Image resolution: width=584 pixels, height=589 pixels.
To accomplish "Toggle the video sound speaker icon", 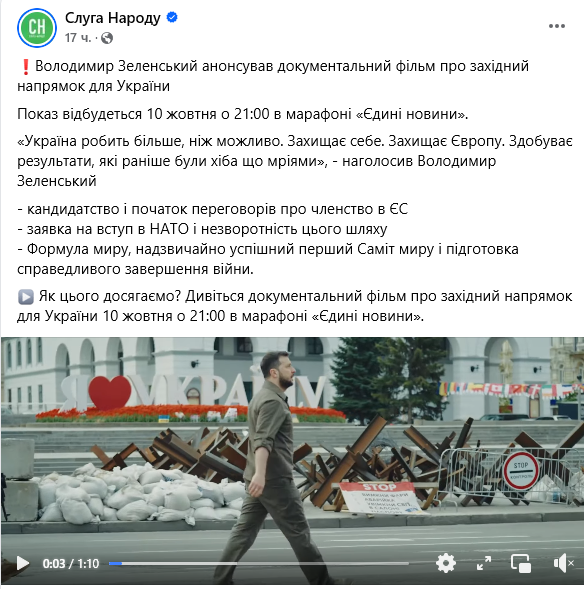I will click(563, 563).
